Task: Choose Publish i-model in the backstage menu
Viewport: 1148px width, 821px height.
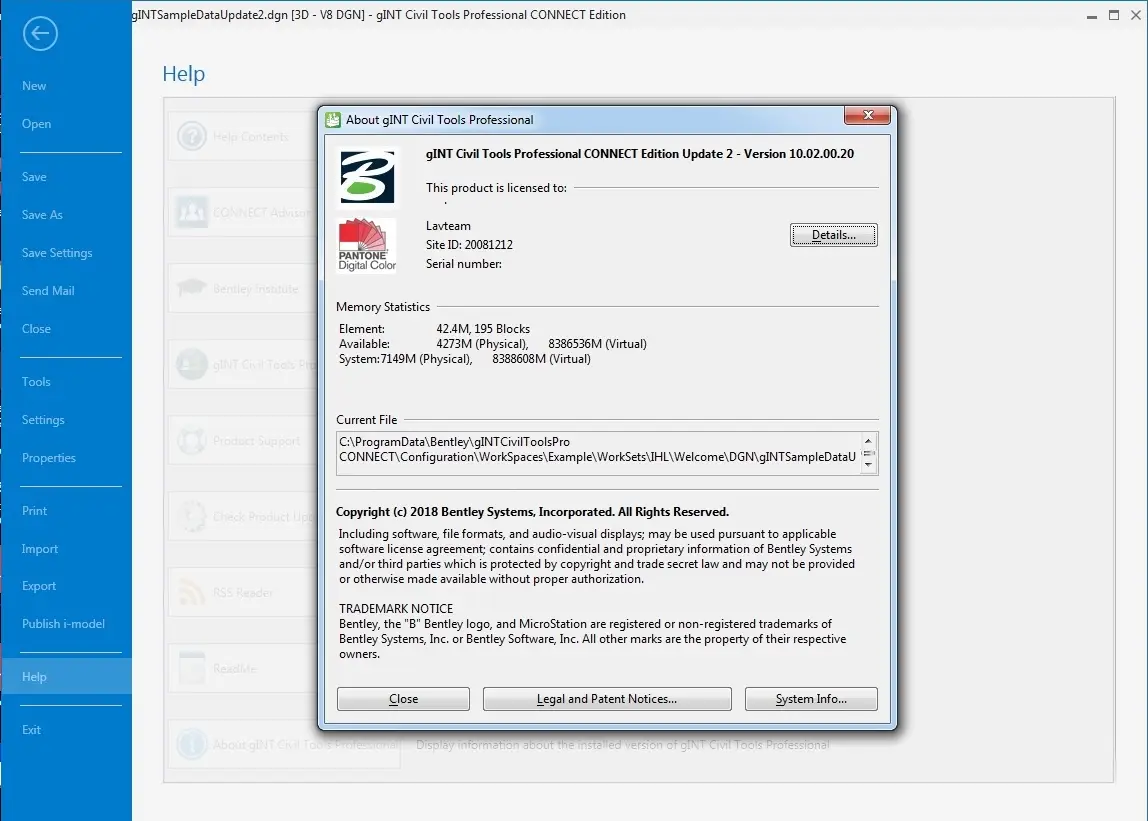Action: coord(64,624)
